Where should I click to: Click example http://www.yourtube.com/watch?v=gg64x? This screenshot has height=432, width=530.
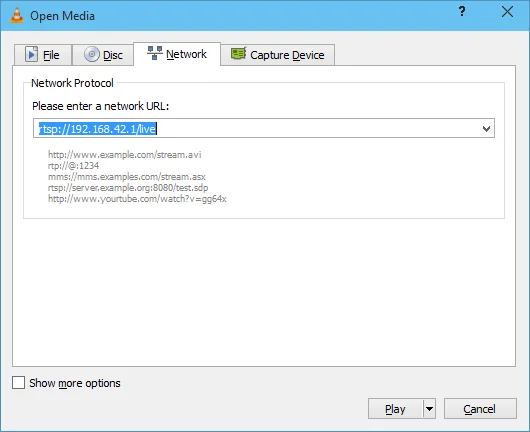(137, 199)
